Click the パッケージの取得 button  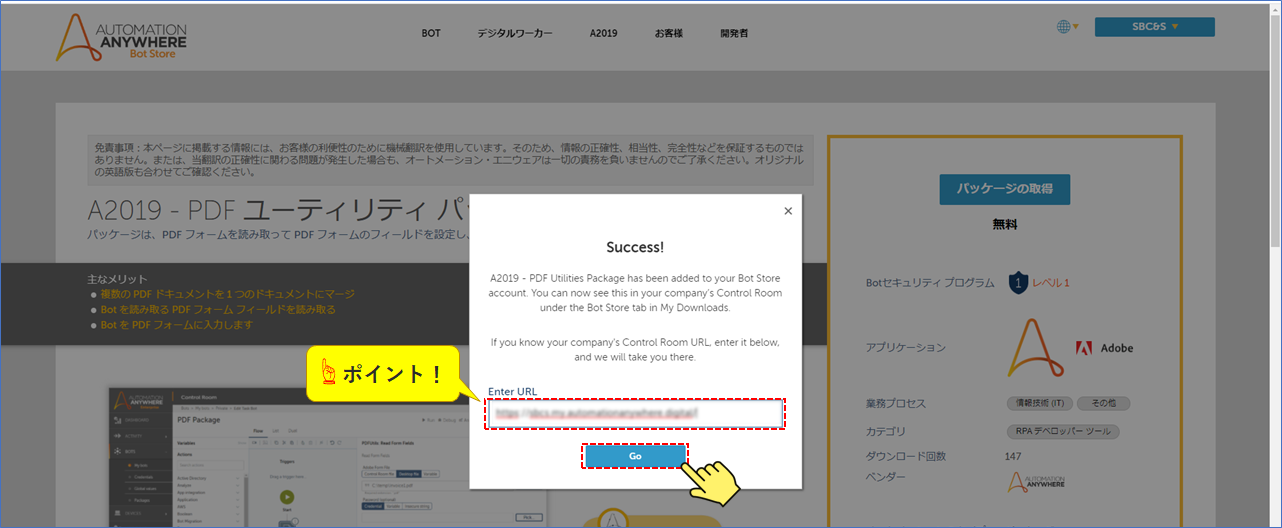click(x=1004, y=189)
